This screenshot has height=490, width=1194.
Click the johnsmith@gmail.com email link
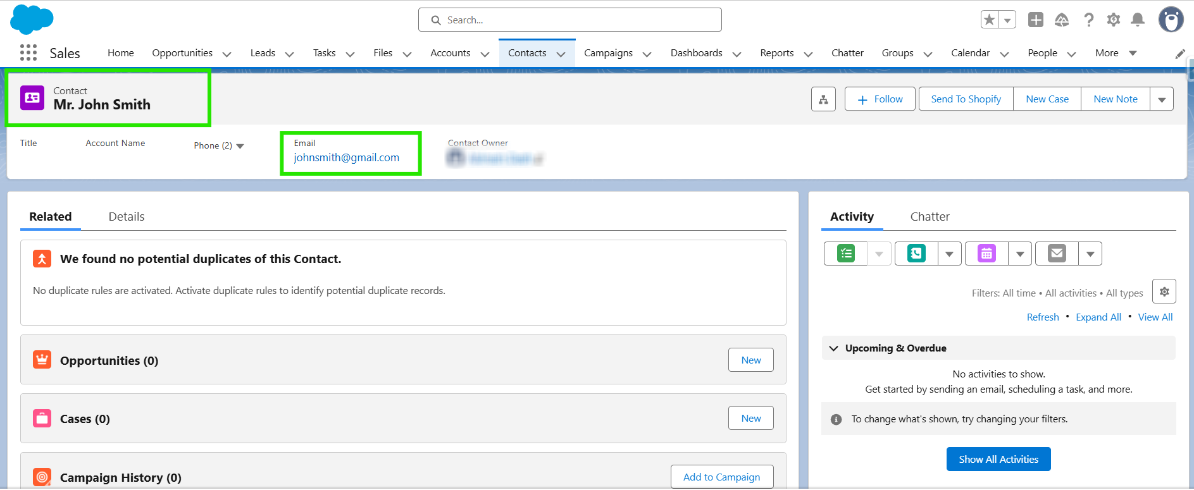(346, 158)
